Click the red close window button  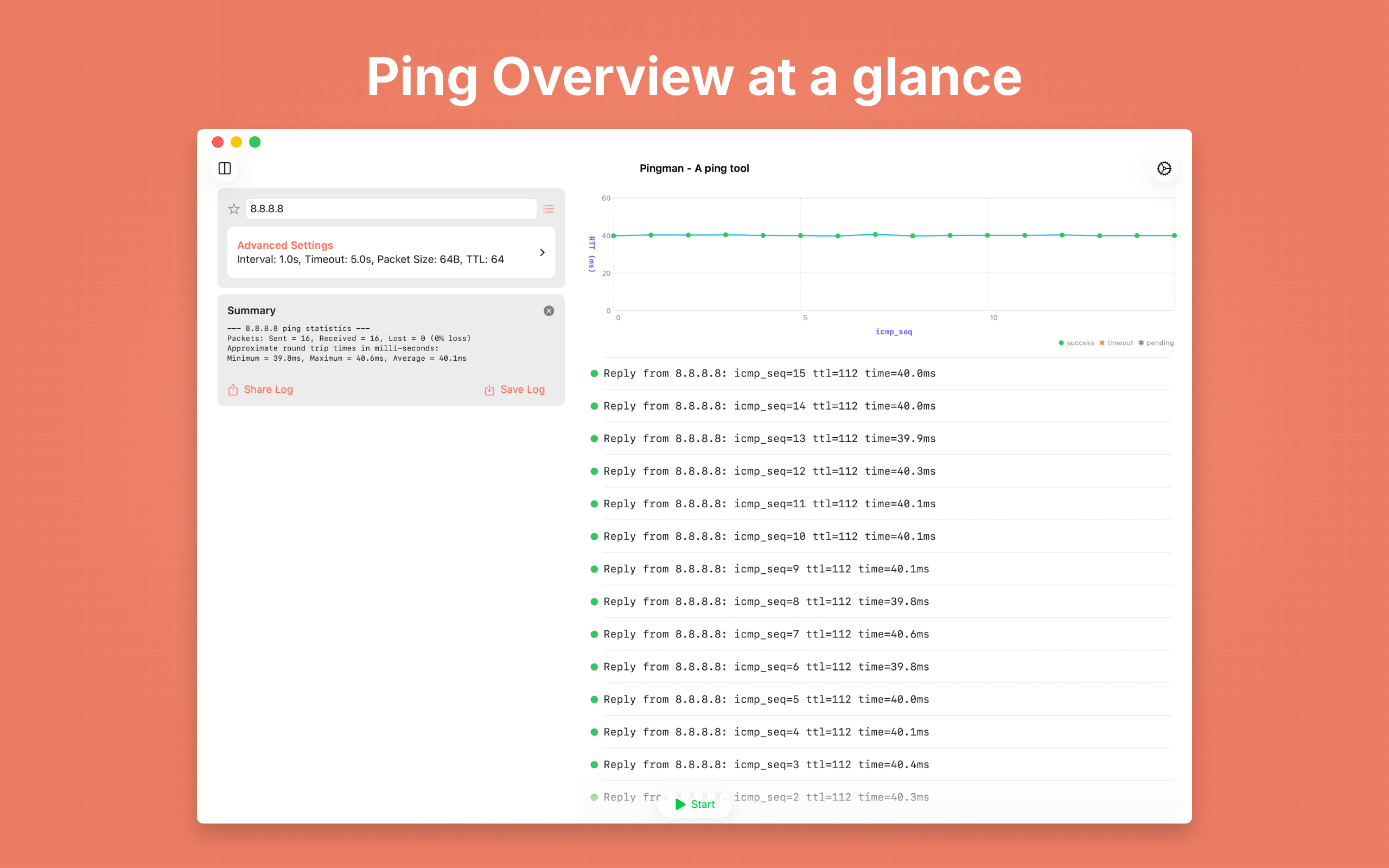tap(218, 142)
